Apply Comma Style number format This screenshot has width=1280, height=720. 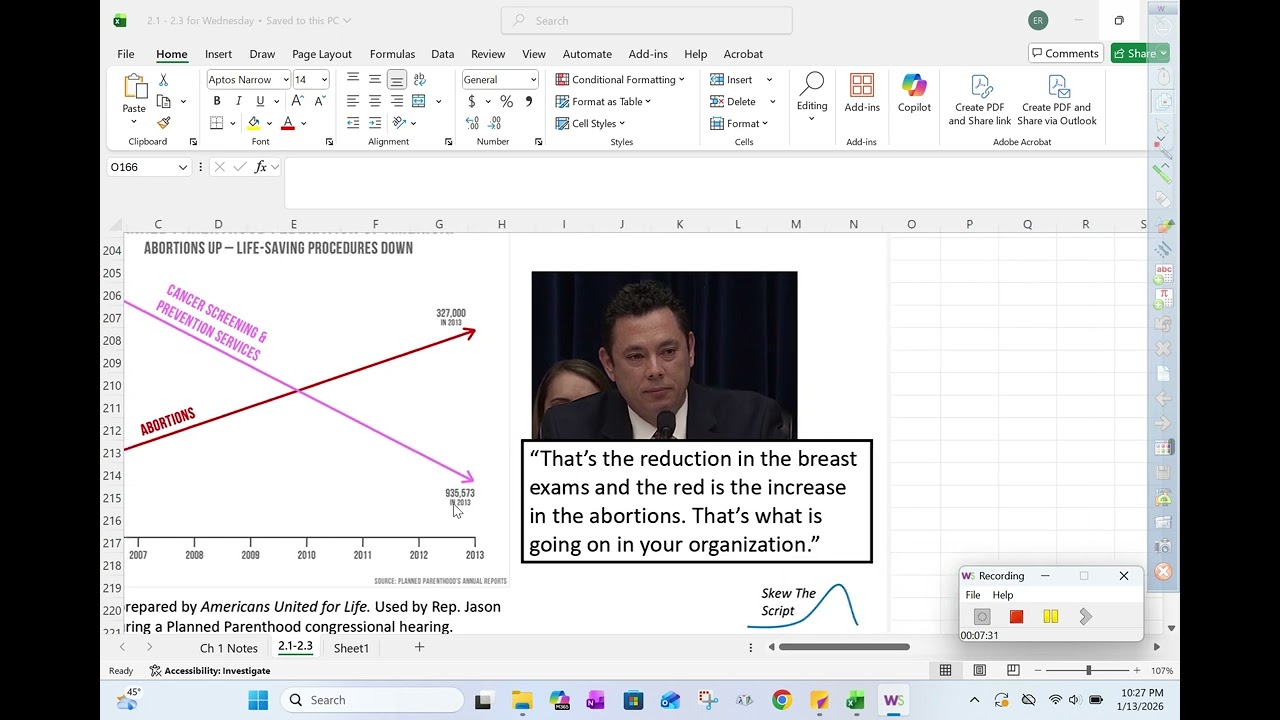point(529,101)
